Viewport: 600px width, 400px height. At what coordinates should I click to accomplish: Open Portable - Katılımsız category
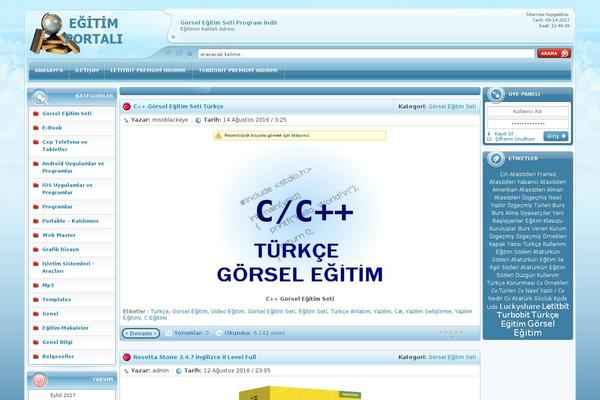[x=70, y=221]
